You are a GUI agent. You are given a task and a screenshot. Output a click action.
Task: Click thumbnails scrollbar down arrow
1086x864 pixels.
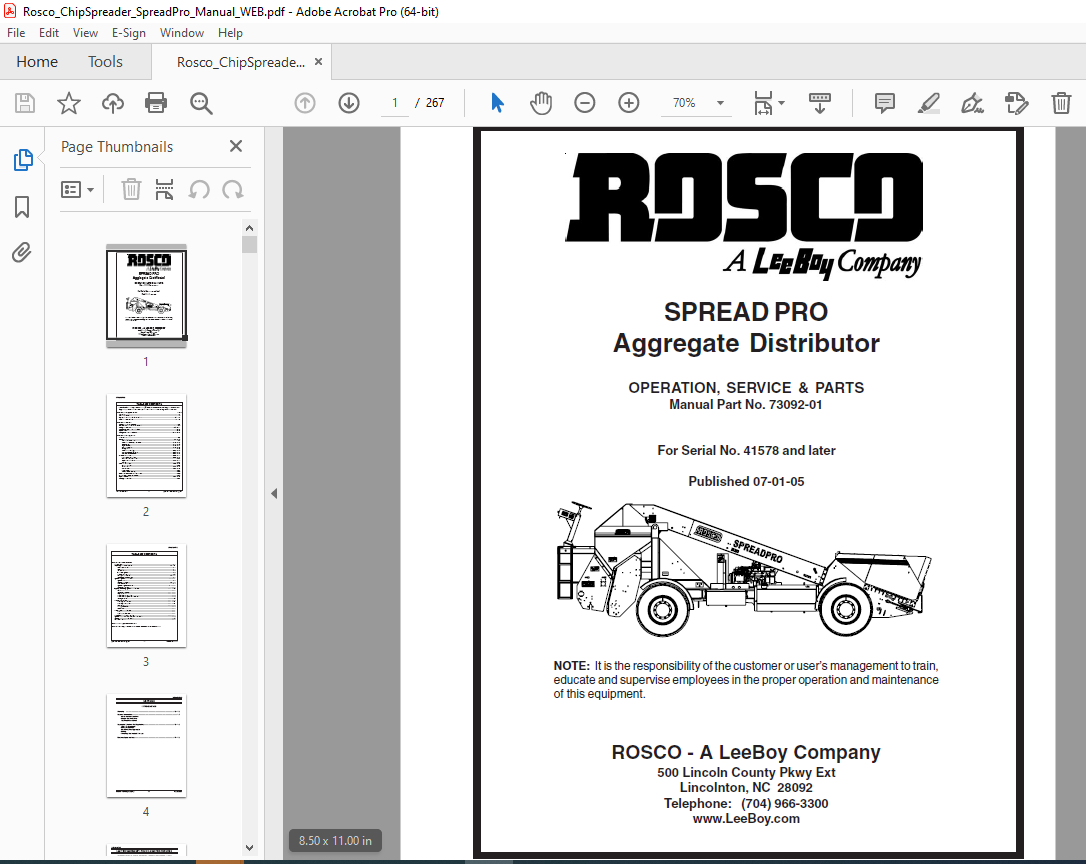click(x=249, y=847)
